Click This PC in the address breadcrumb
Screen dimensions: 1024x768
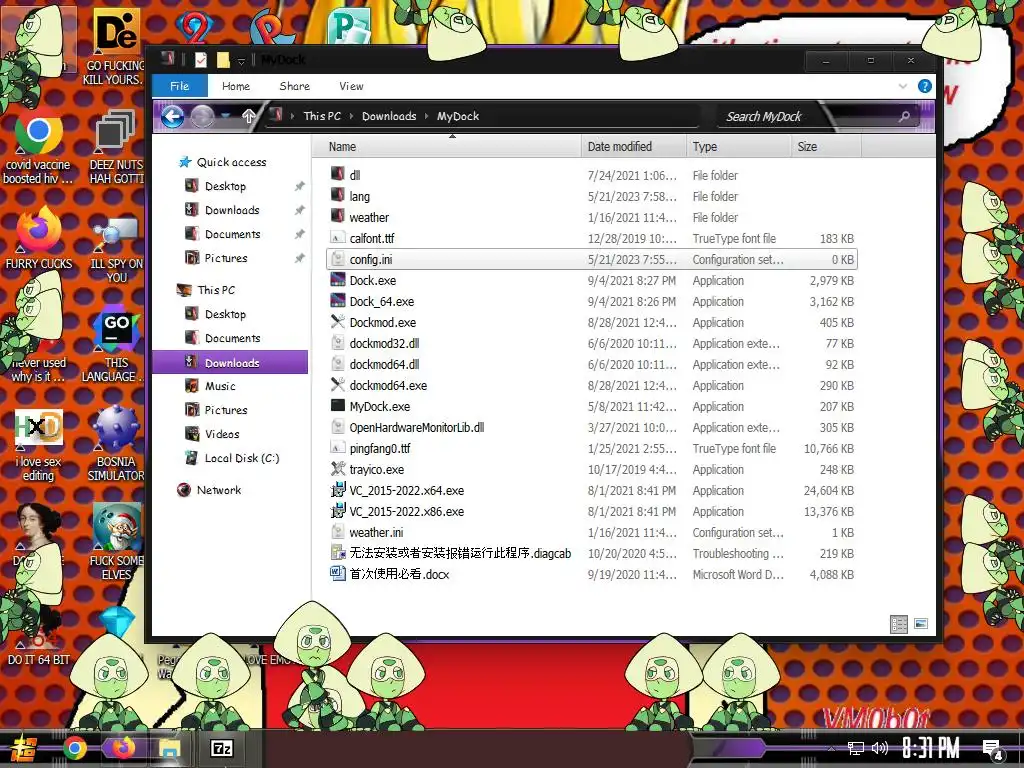[x=322, y=116]
